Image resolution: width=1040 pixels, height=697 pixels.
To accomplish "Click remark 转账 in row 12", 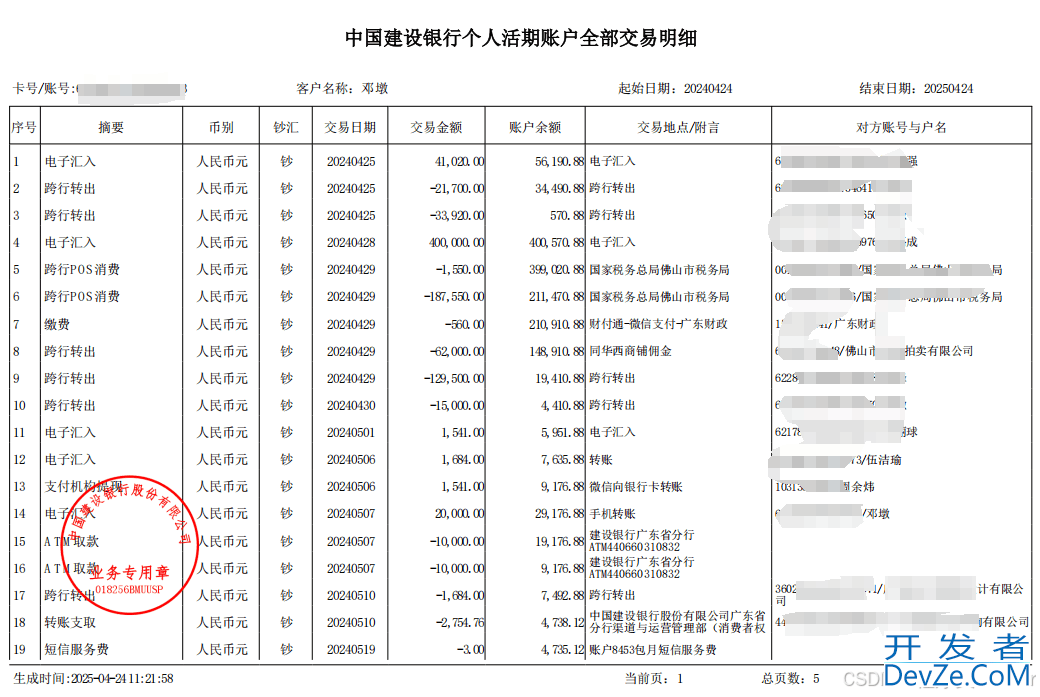I will tap(601, 460).
